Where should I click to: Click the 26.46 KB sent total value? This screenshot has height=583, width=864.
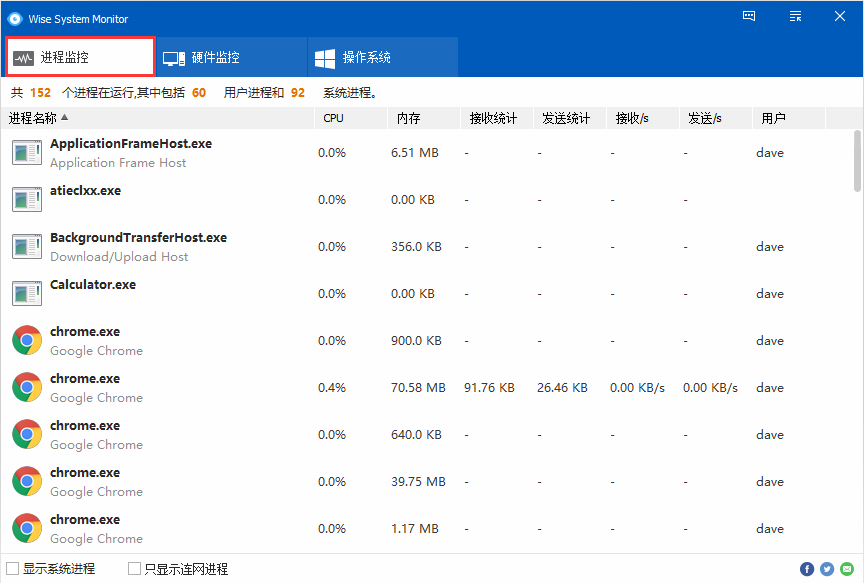[563, 388]
